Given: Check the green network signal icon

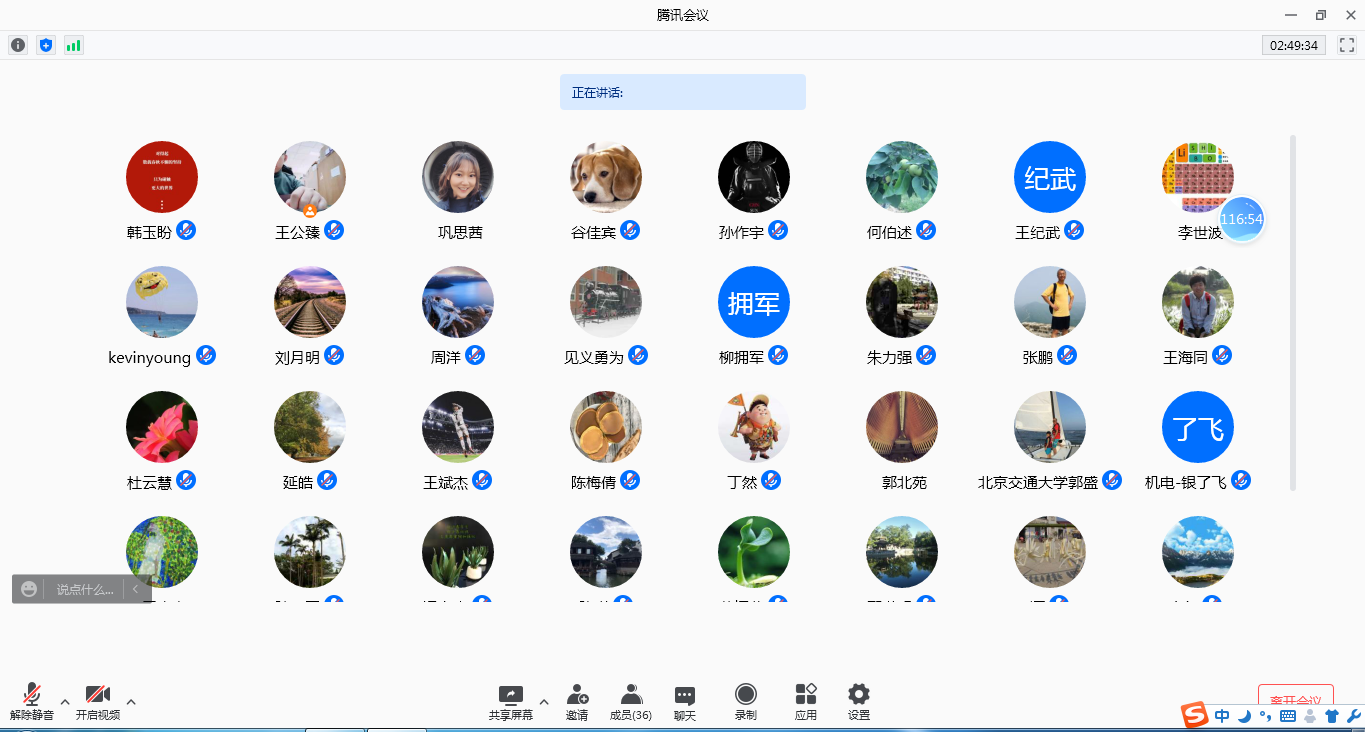Looking at the screenshot, I should click(x=74, y=45).
